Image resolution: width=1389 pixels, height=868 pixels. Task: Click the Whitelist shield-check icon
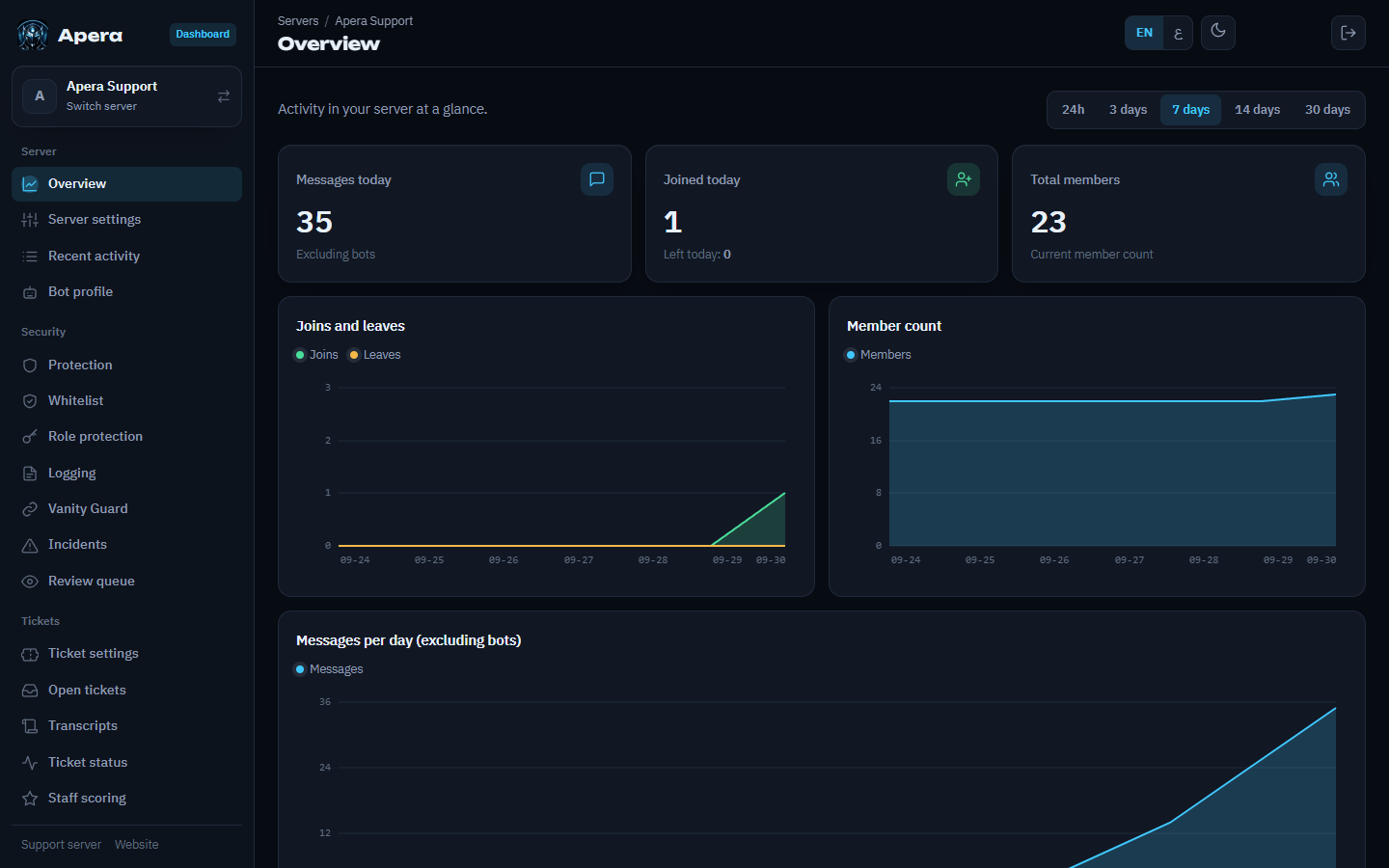click(30, 401)
